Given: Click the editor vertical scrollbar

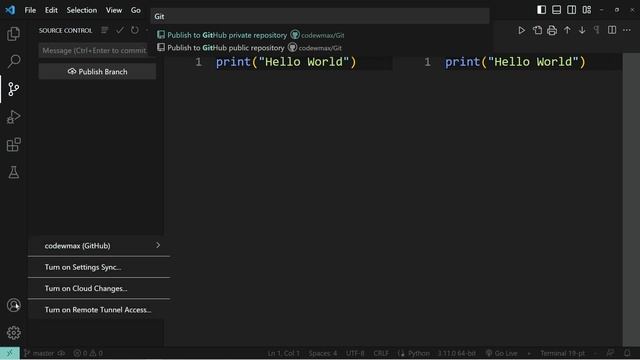Looking at the screenshot, I should pyautogui.click(x=631, y=200).
